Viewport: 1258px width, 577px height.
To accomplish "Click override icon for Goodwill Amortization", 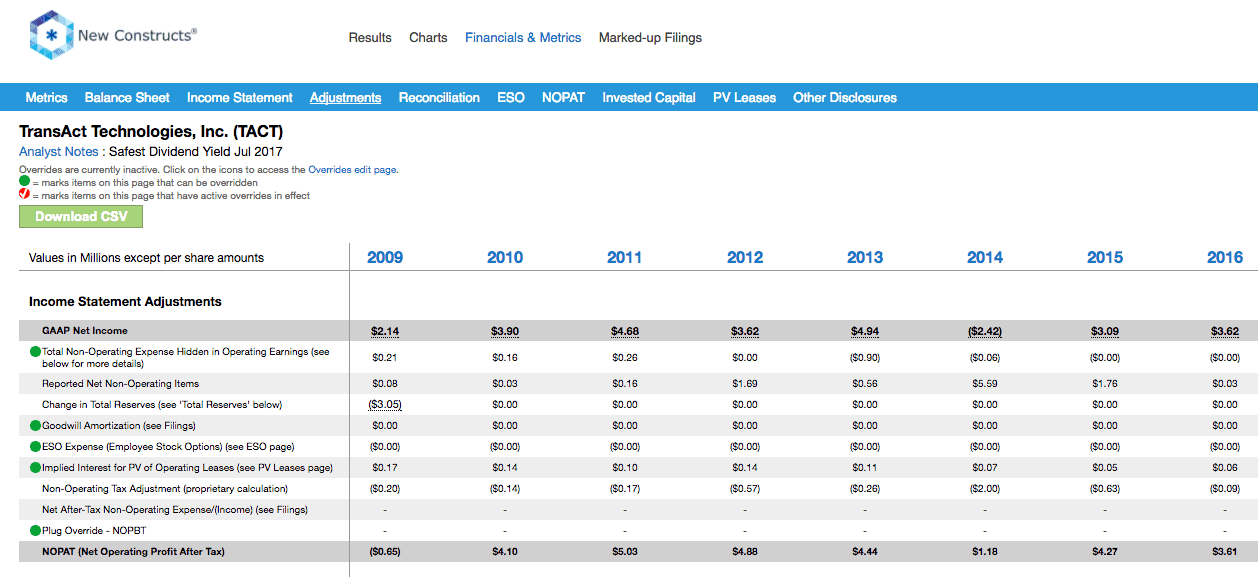I will [x=35, y=426].
